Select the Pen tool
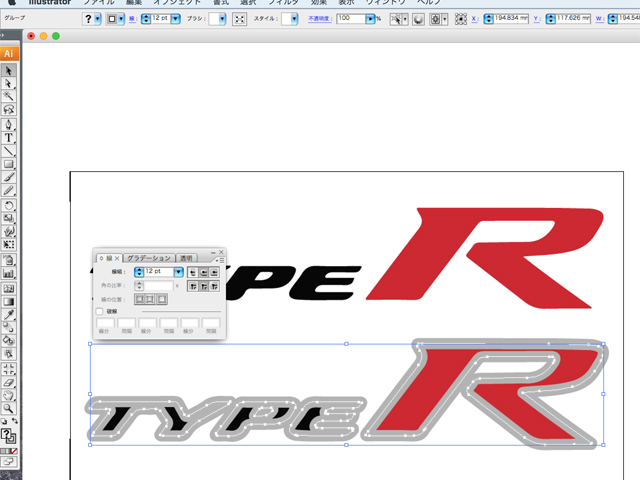This screenshot has height=480, width=640. tap(9, 124)
